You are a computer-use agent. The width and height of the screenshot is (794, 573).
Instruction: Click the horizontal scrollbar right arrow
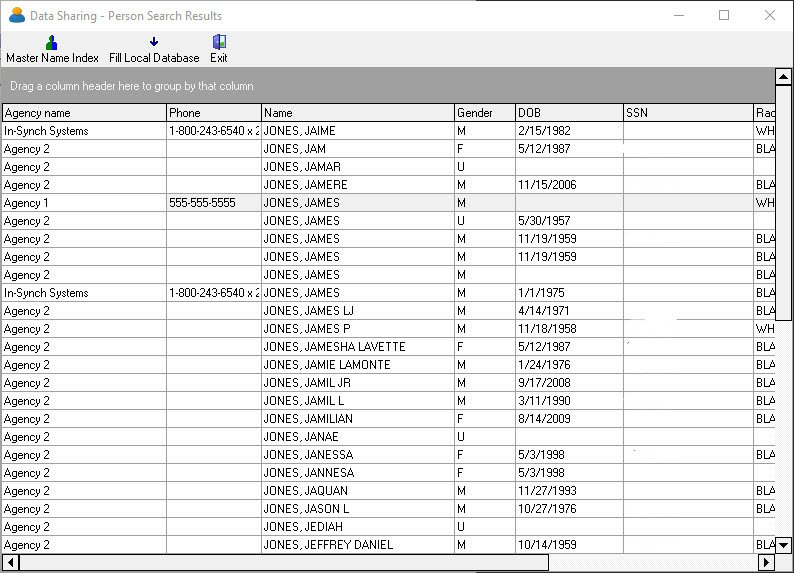pos(767,563)
